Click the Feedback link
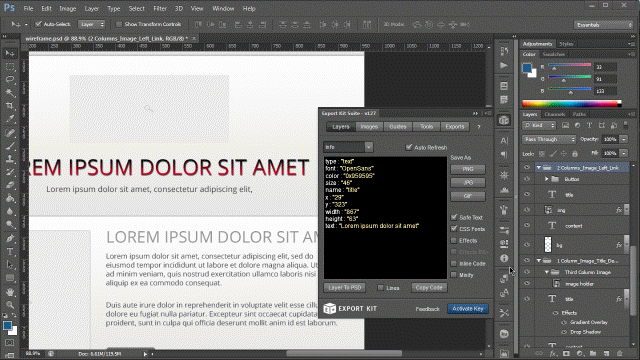Image resolution: width=640 pixels, height=360 pixels. point(427,309)
